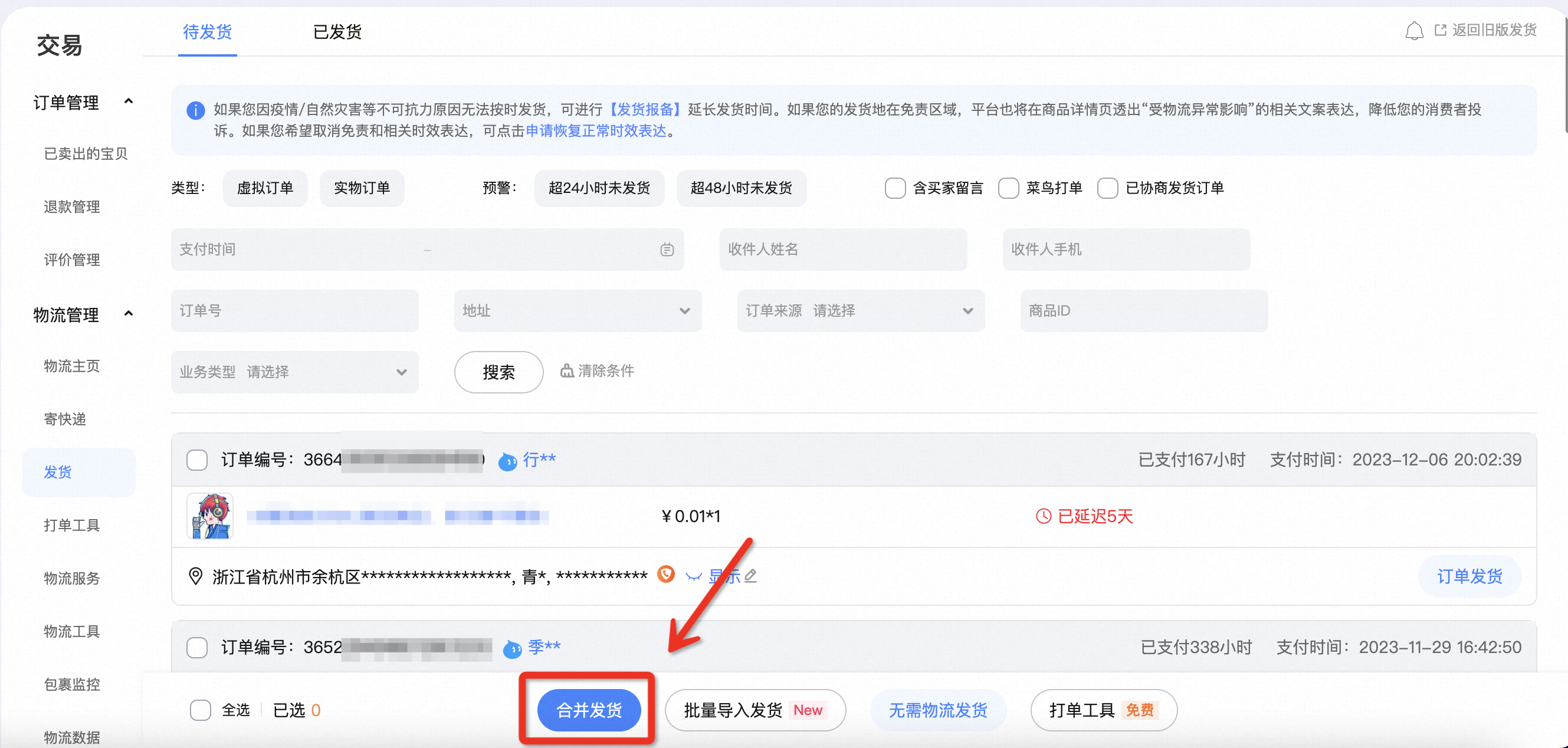Click the 批量导入发货 button

click(x=755, y=710)
